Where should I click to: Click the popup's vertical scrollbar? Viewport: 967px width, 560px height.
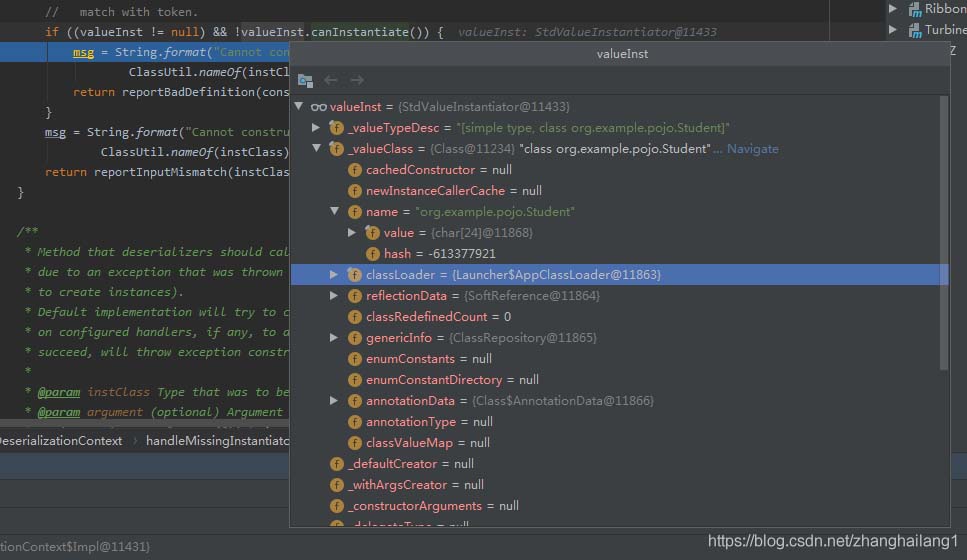point(942,230)
